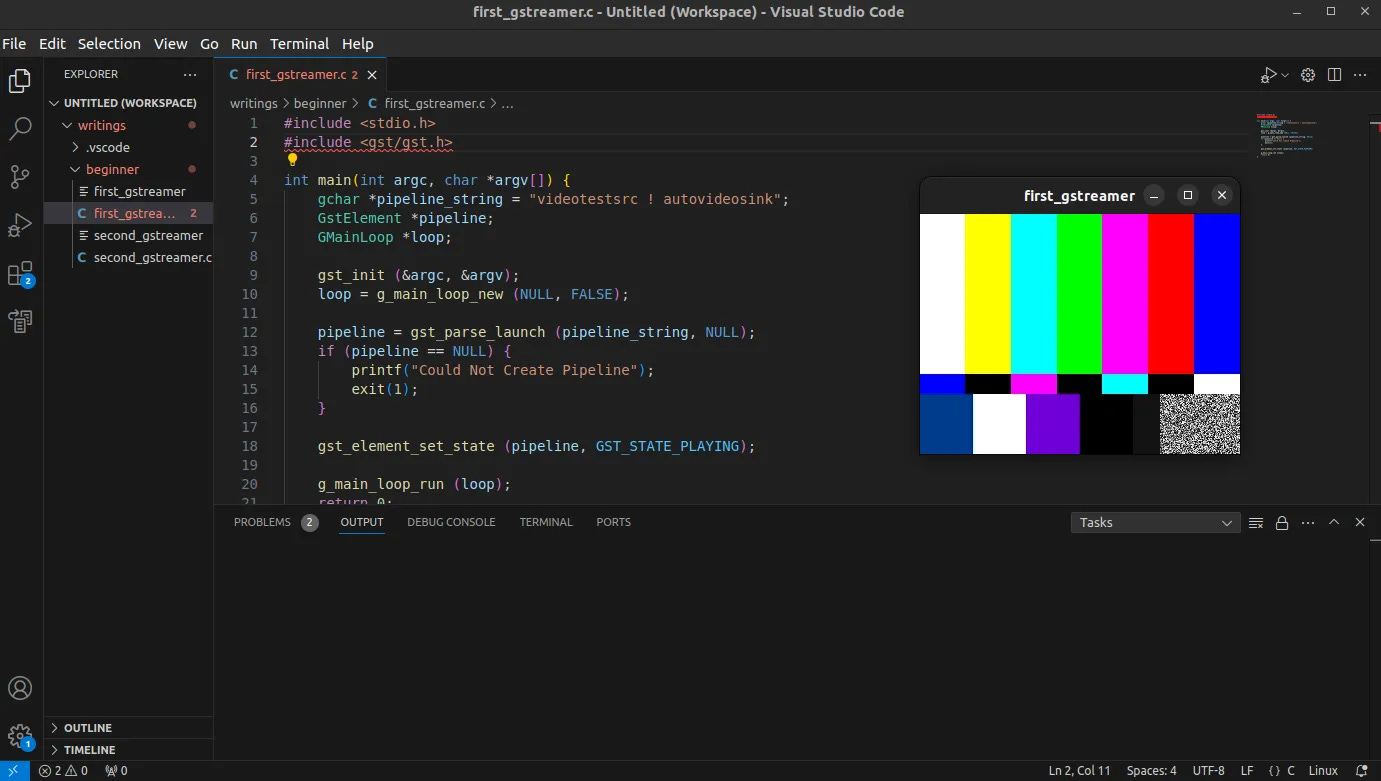Open the Accounts icon in activity bar
Viewport: 1381px width, 781px height.
(x=20, y=688)
